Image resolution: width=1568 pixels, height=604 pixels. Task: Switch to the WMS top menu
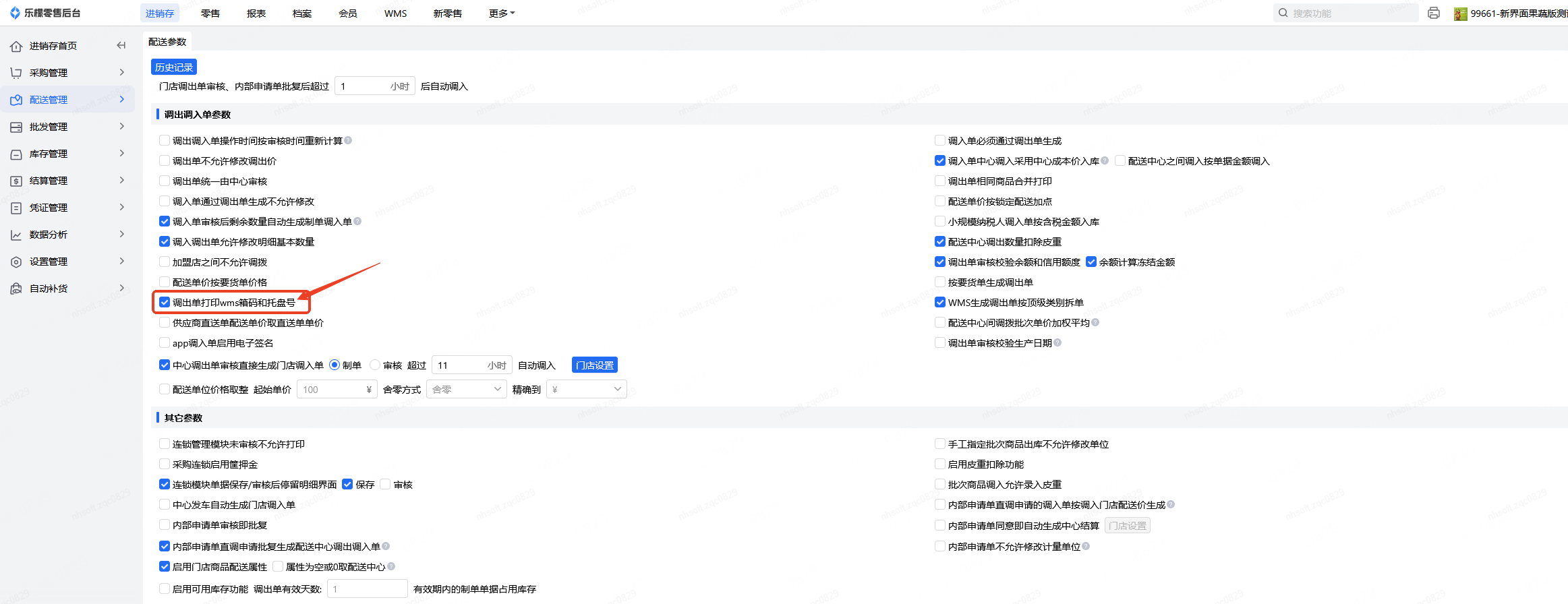(x=395, y=13)
